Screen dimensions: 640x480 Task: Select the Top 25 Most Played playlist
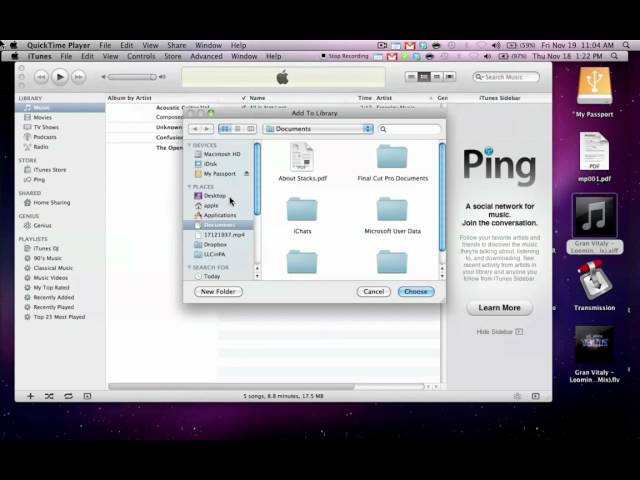coord(59,317)
